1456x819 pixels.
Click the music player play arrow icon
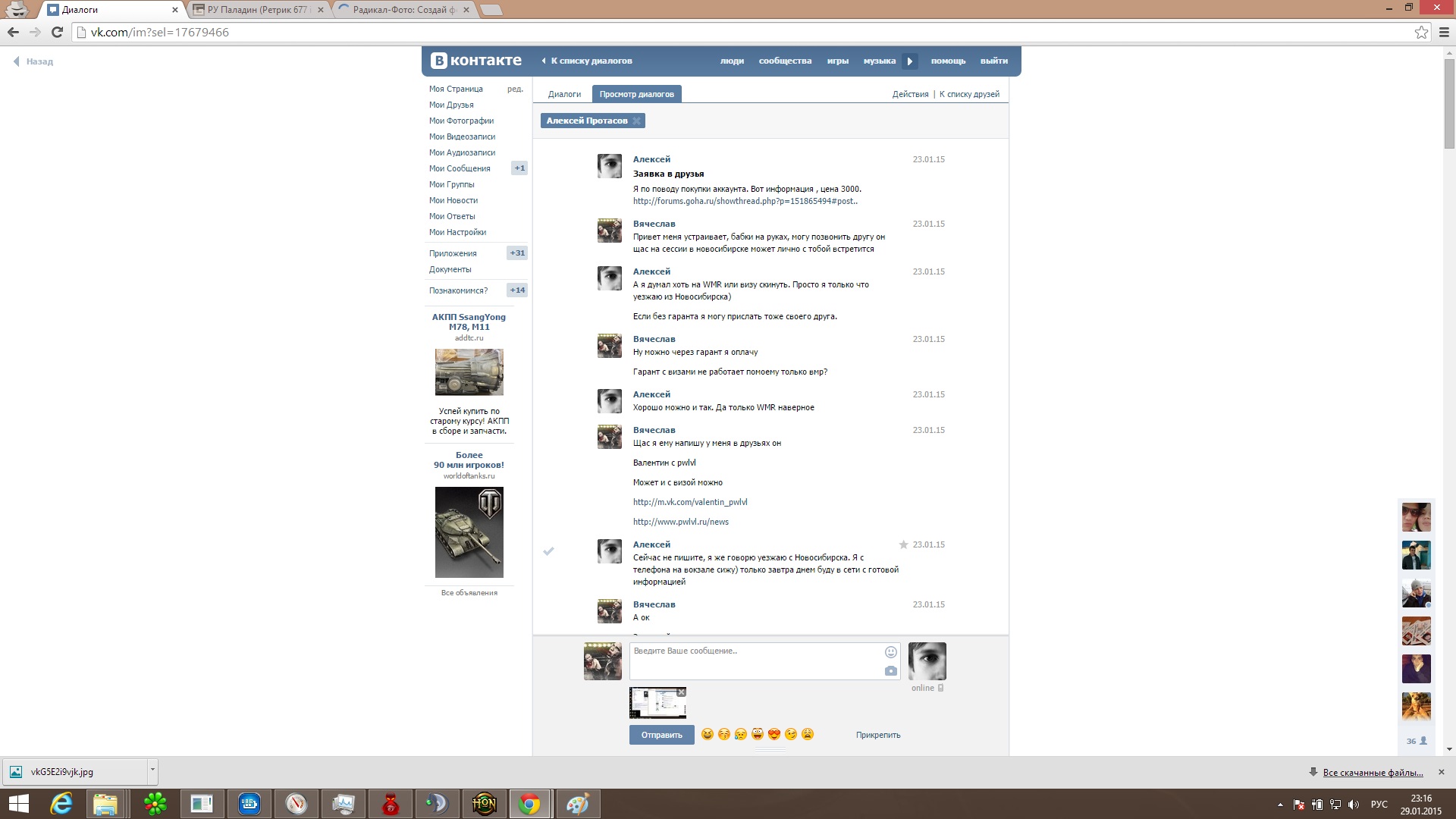click(x=910, y=61)
